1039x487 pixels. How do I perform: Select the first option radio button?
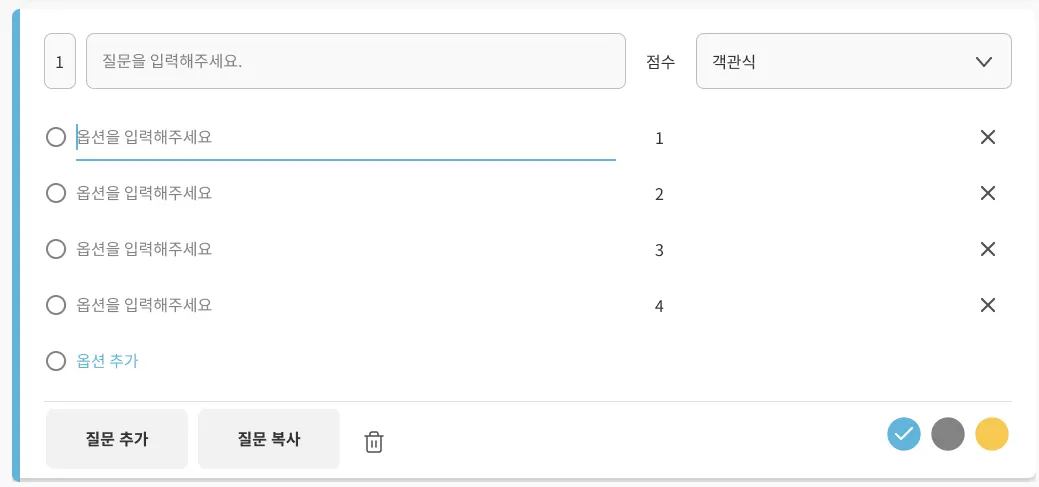tap(57, 137)
